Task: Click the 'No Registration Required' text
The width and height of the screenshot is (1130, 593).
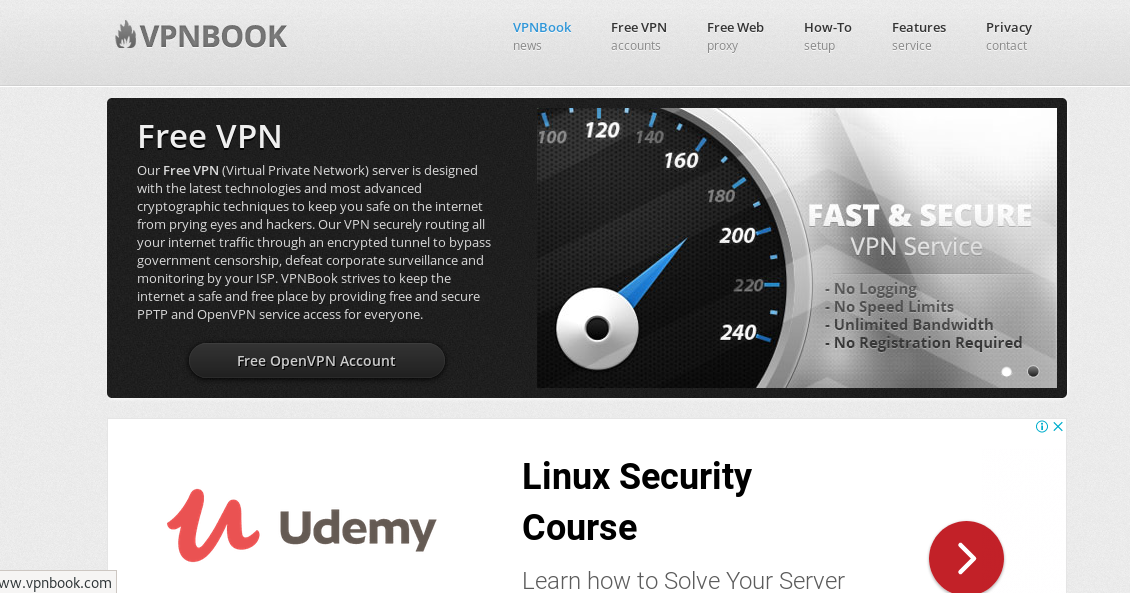Action: coord(923,343)
